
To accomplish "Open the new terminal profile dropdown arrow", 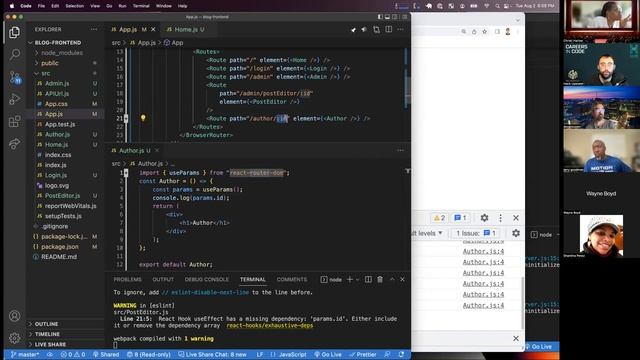I will tap(358, 280).
